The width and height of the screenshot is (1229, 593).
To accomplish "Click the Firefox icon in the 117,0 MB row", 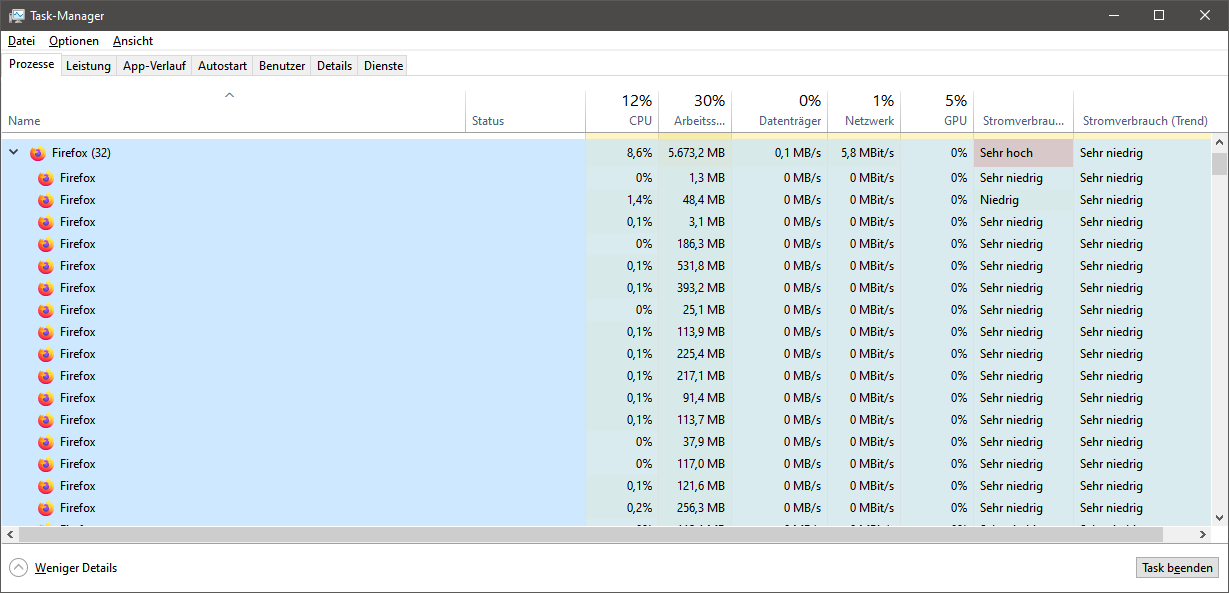I will coord(45,464).
